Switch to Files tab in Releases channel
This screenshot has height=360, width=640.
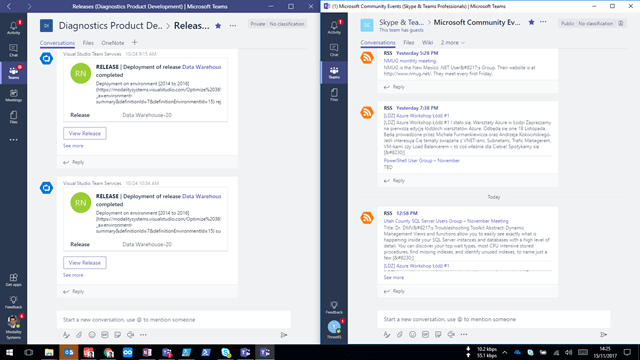coord(88,43)
